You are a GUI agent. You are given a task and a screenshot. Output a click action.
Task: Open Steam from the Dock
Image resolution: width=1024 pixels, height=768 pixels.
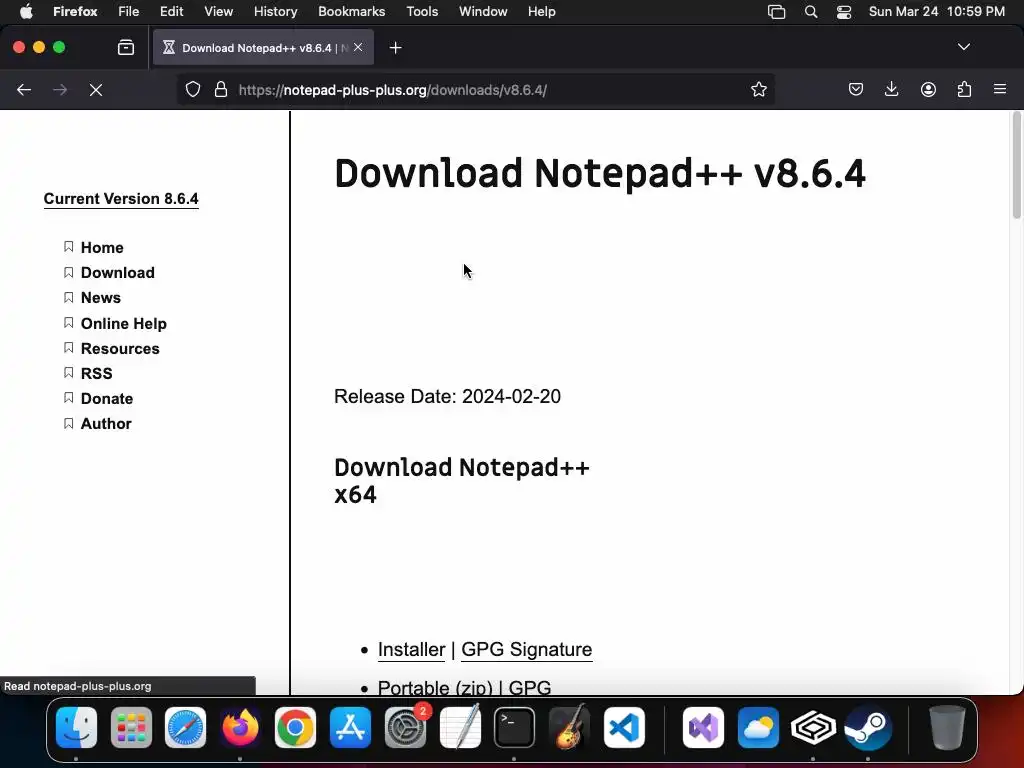point(868,728)
